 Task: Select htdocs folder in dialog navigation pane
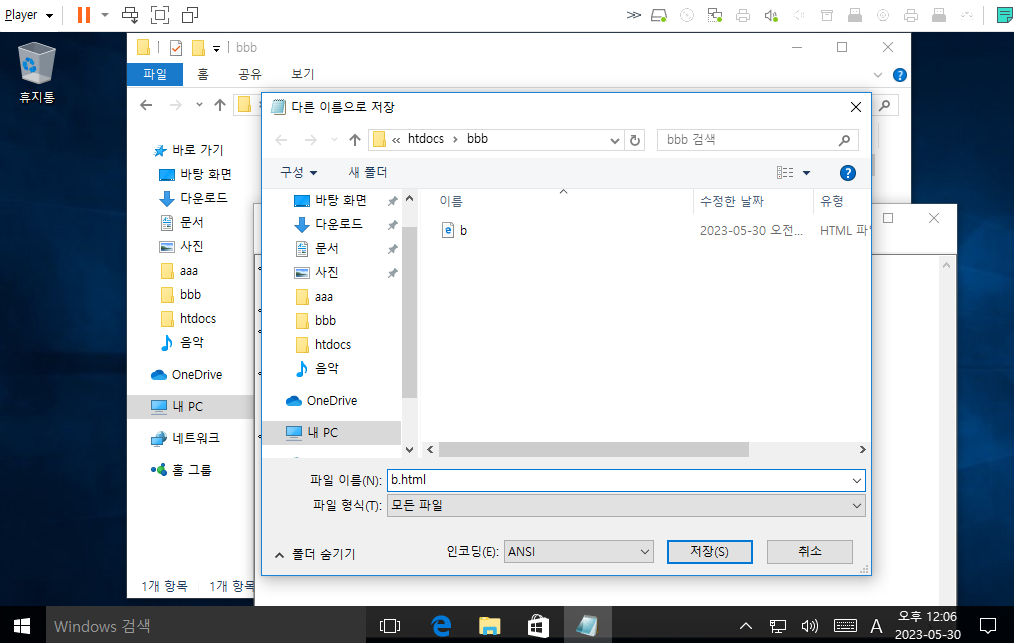323,345
